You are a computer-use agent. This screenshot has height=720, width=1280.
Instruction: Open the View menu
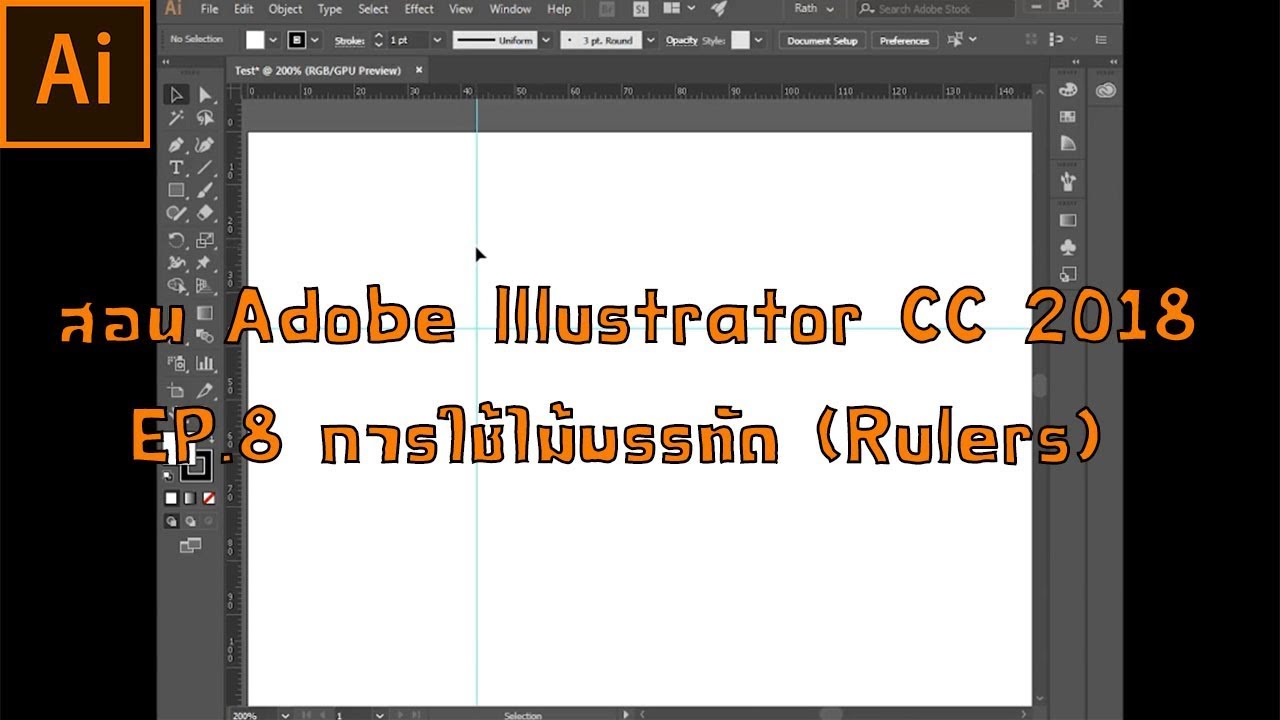click(x=461, y=9)
